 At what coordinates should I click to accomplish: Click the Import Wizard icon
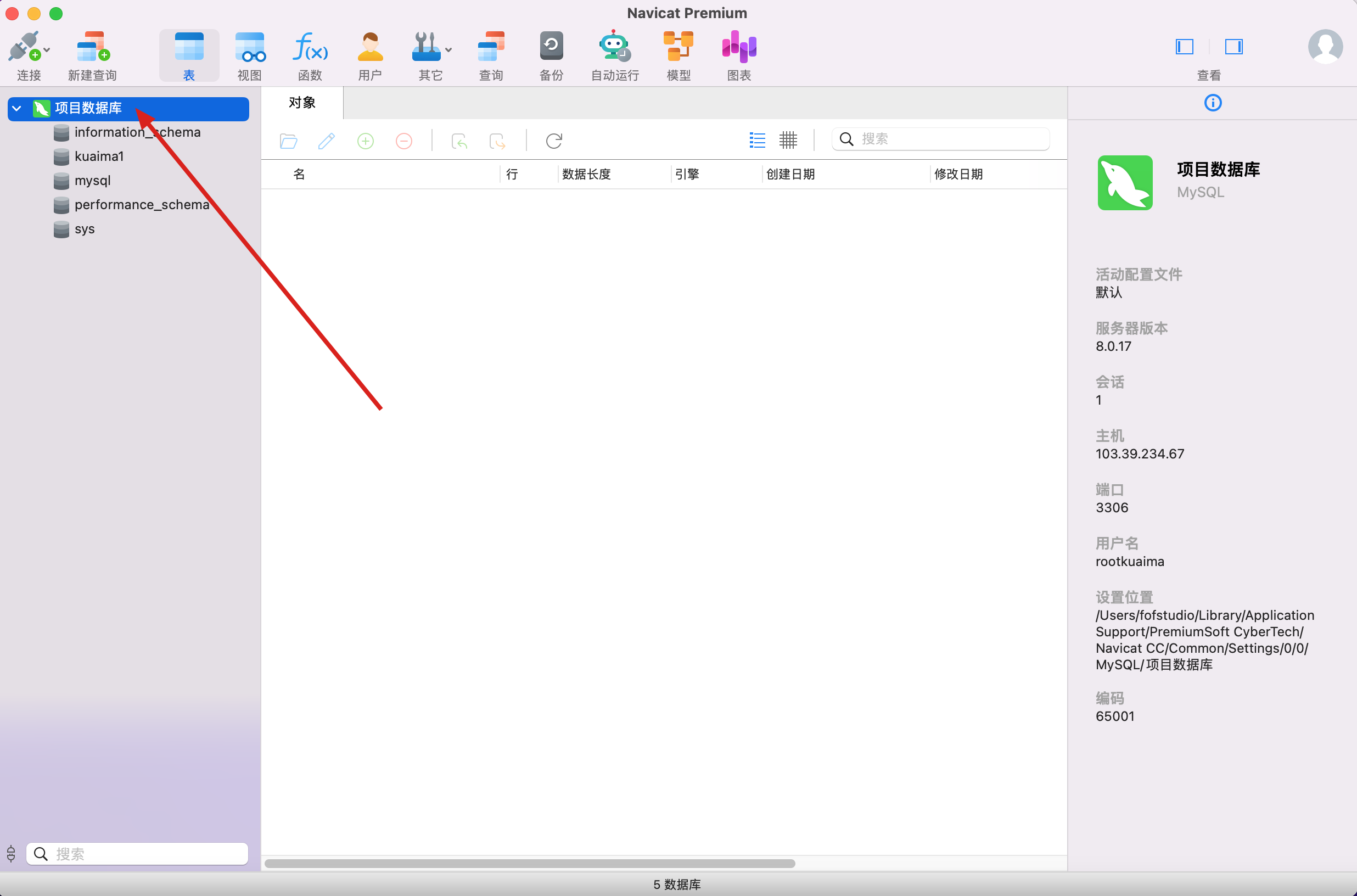[x=459, y=141]
